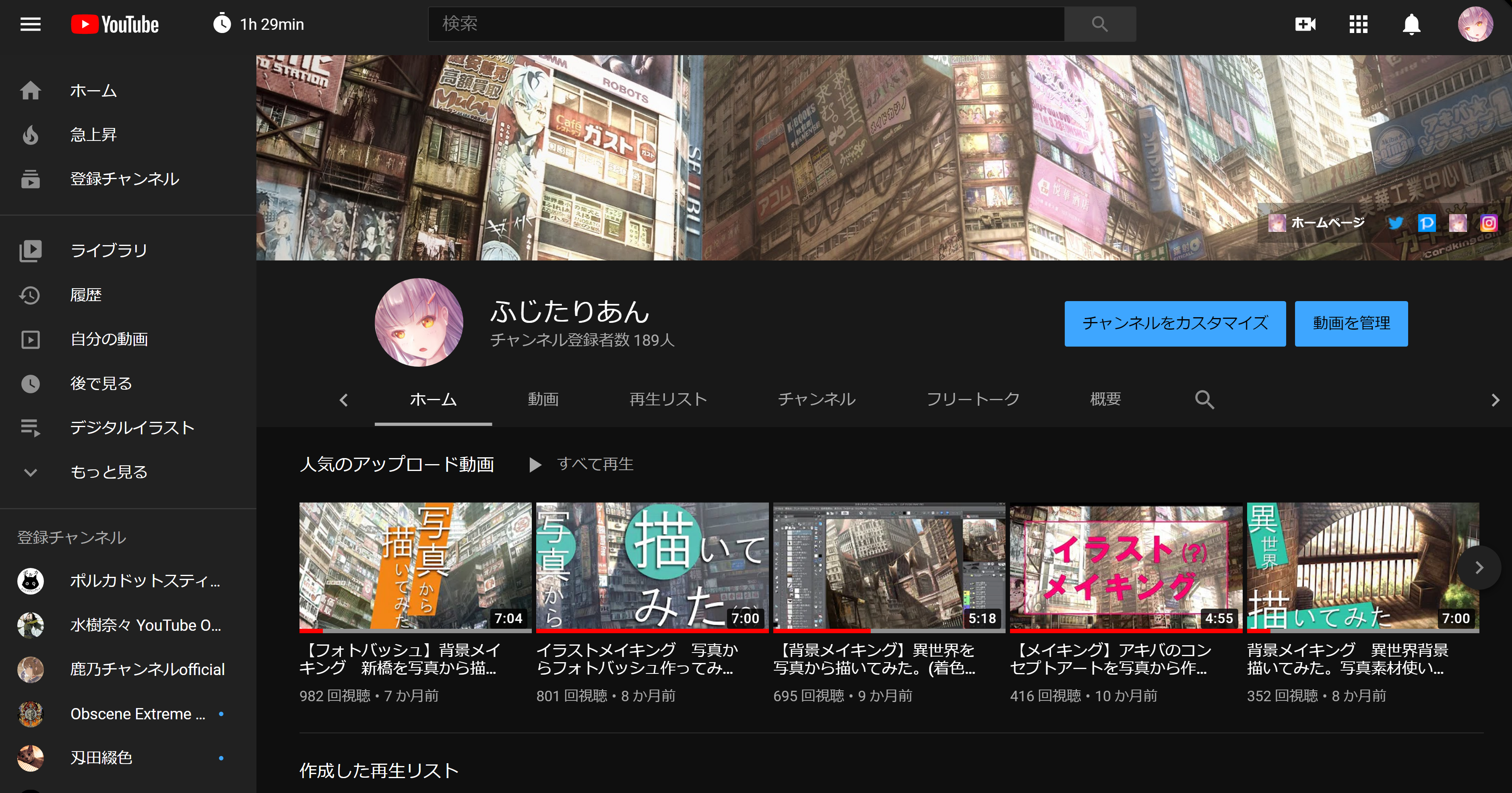The height and width of the screenshot is (793, 1512).
Task: Open the notifications bell
Action: pos(1411,24)
